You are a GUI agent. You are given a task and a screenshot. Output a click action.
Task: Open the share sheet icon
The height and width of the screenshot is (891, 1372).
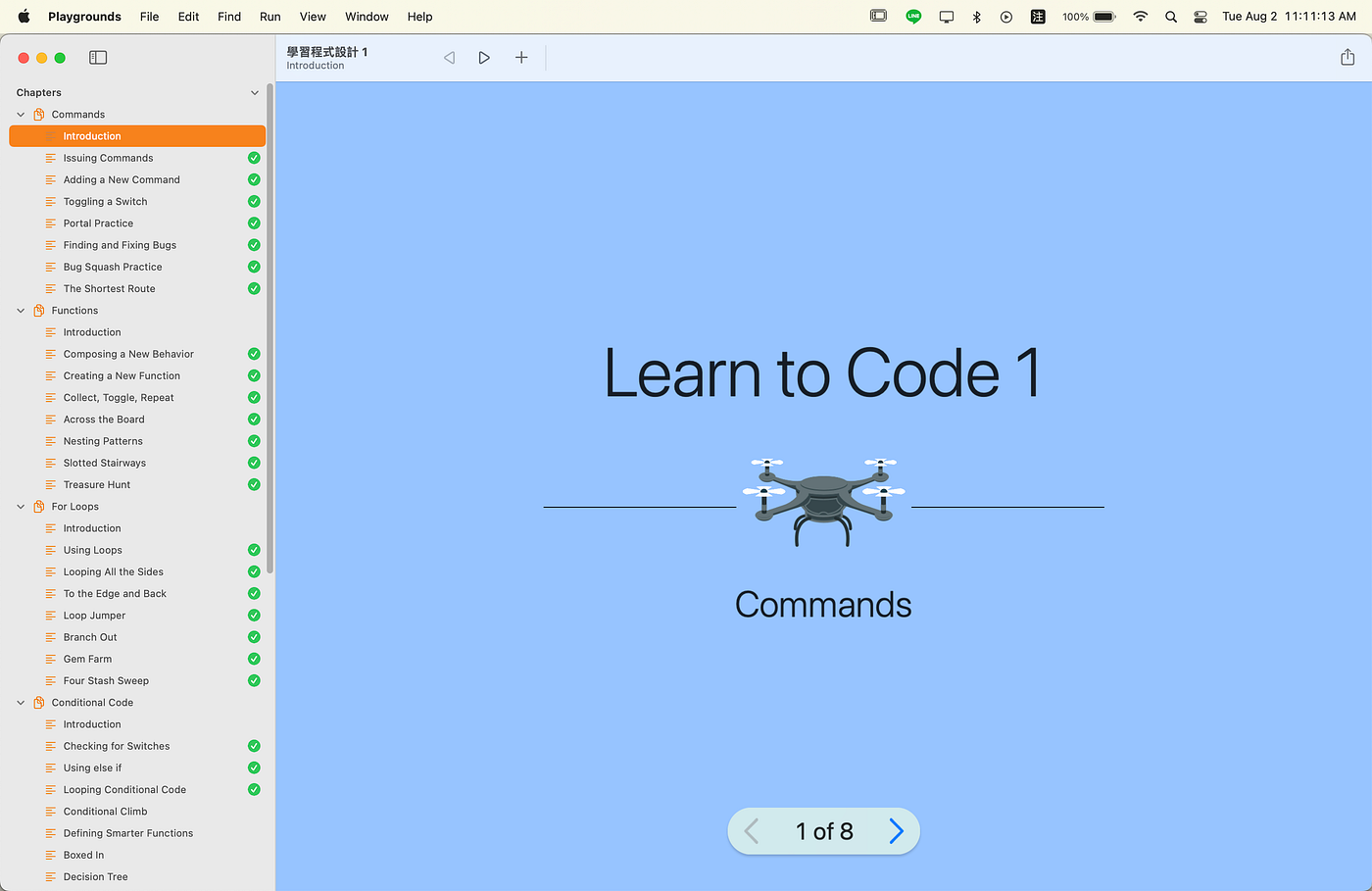pyautogui.click(x=1347, y=57)
